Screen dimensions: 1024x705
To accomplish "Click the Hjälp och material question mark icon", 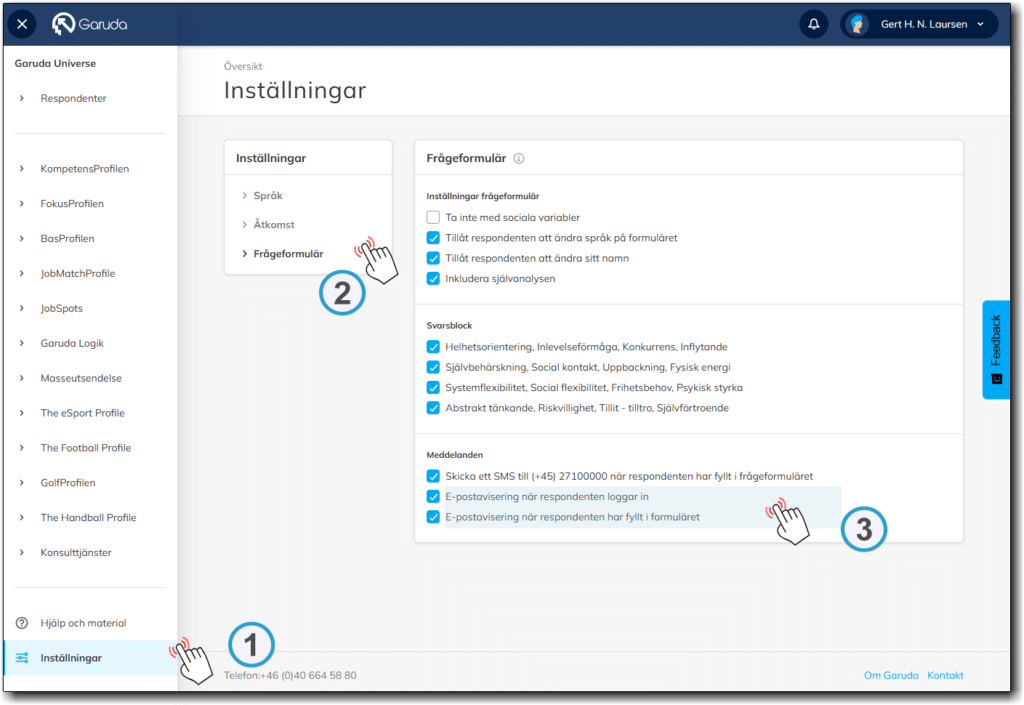I will pyautogui.click(x=22, y=623).
